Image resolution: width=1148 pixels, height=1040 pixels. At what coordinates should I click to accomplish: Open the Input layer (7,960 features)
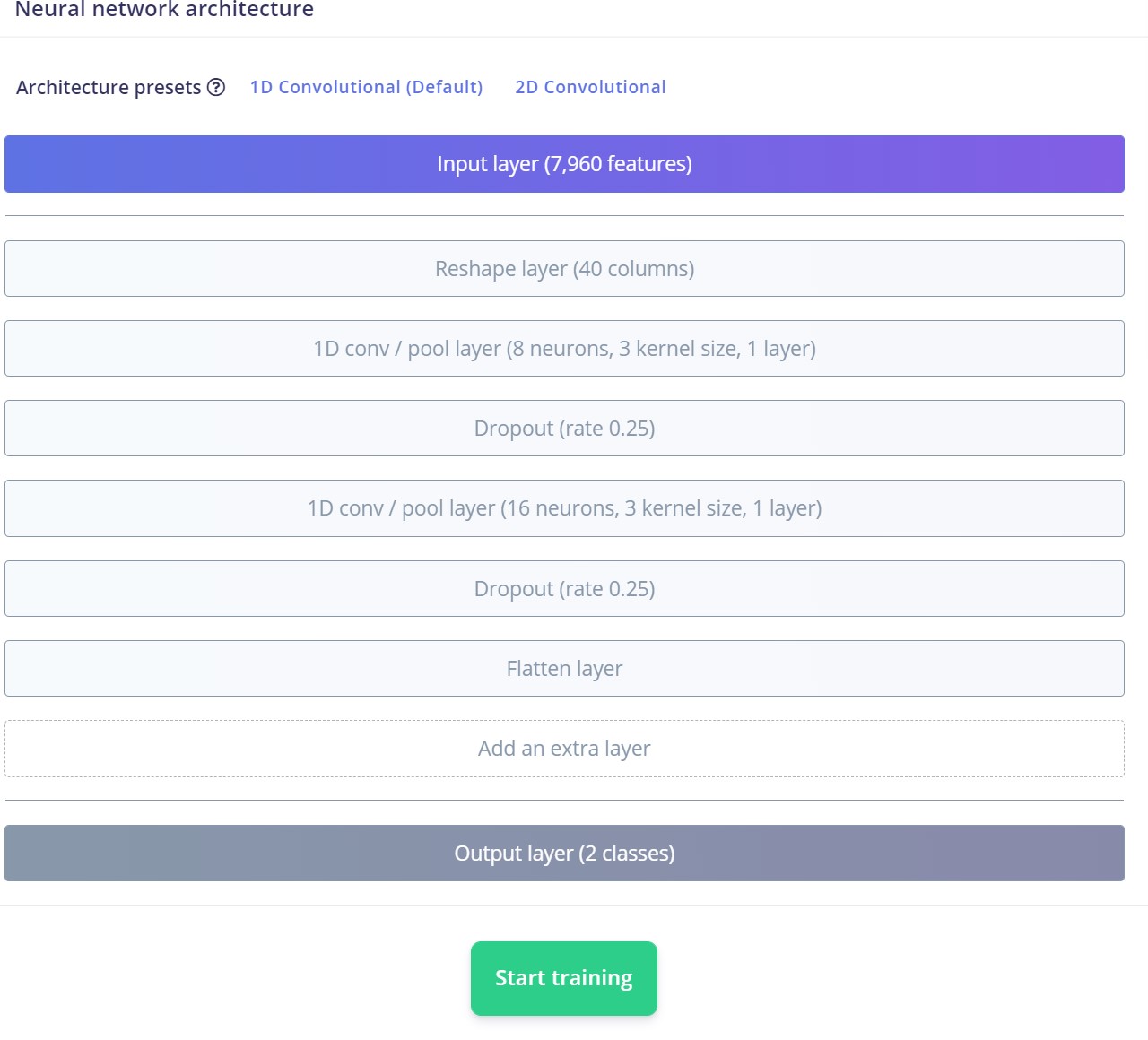(564, 164)
